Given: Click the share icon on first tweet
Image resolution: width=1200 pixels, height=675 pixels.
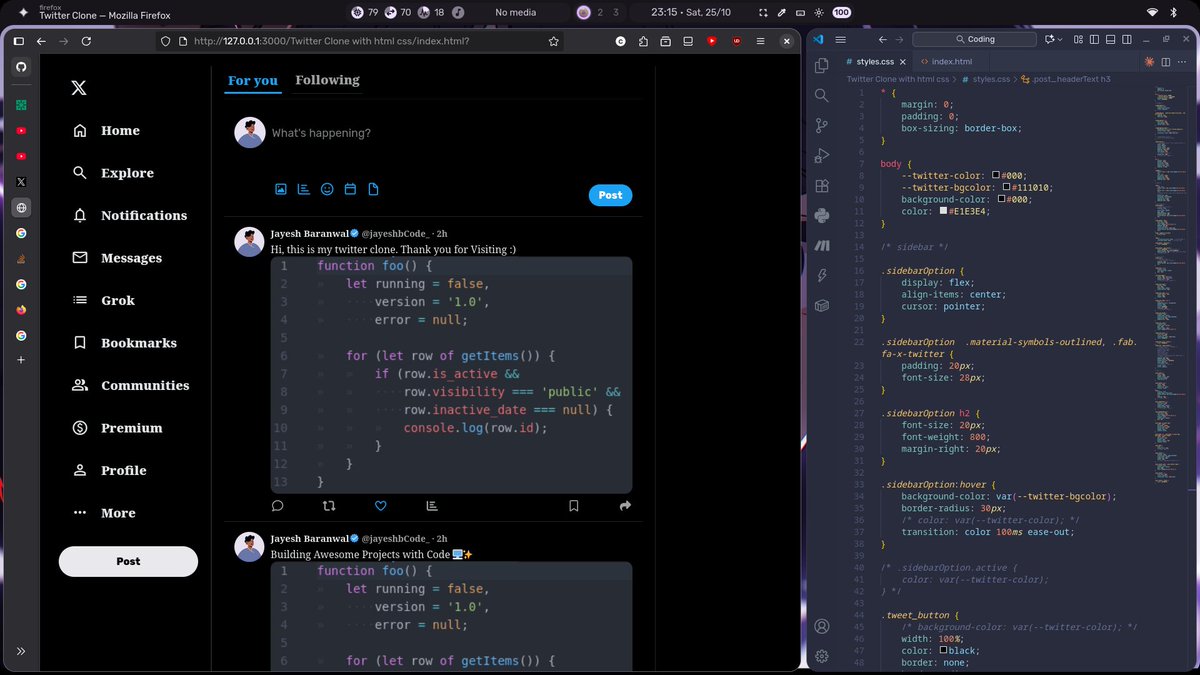Looking at the screenshot, I should pos(625,506).
